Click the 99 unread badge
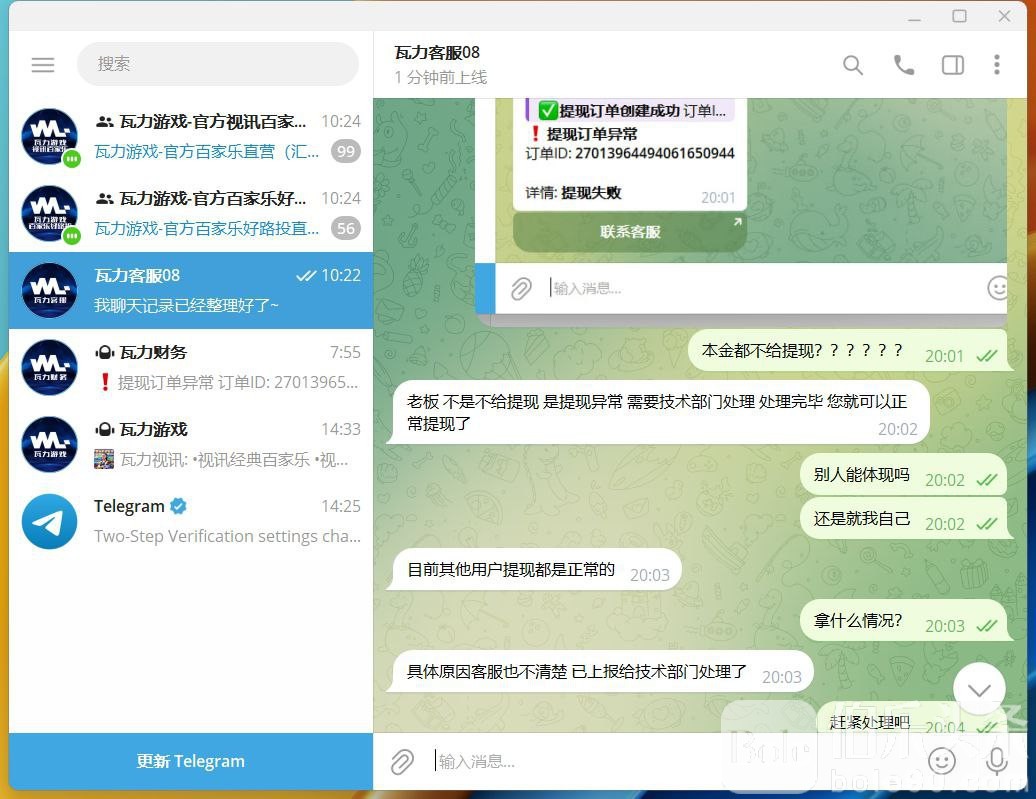 [x=346, y=151]
